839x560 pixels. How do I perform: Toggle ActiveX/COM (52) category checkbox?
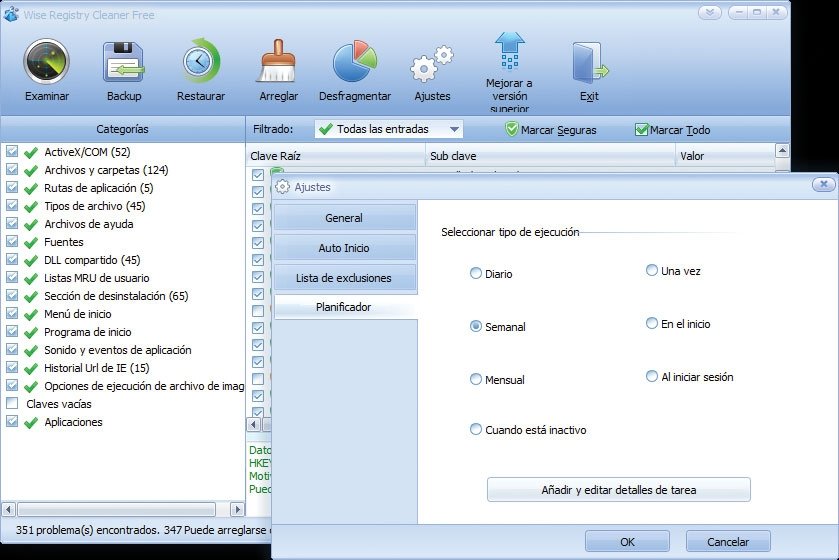pos(12,151)
